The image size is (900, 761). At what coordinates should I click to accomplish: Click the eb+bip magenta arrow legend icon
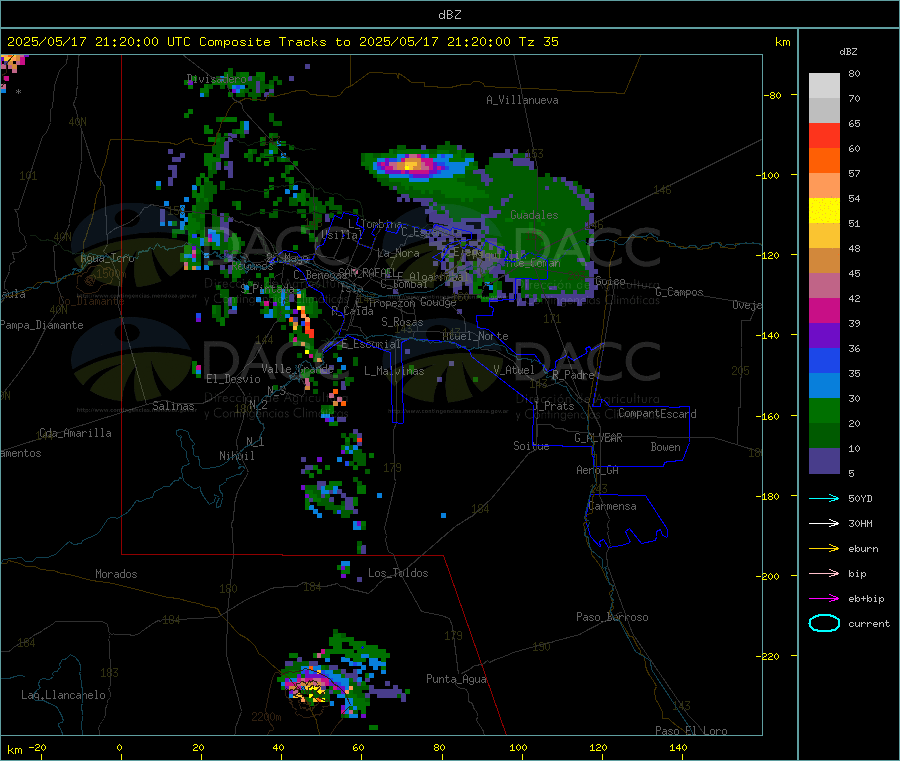(824, 599)
